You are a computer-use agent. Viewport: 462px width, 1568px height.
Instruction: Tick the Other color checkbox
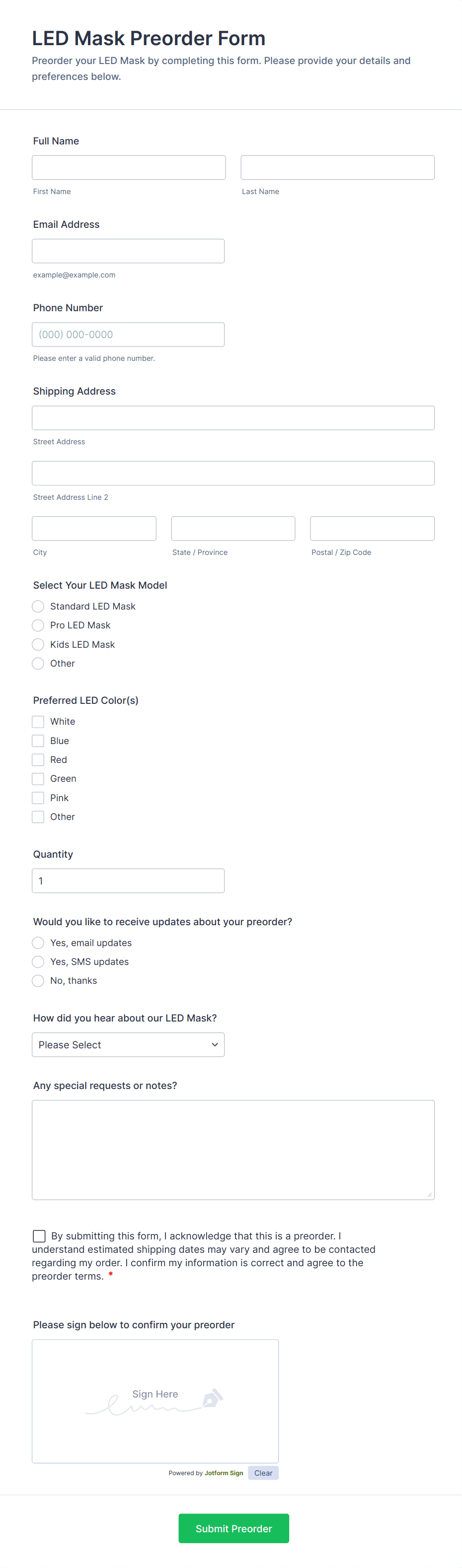point(38,816)
